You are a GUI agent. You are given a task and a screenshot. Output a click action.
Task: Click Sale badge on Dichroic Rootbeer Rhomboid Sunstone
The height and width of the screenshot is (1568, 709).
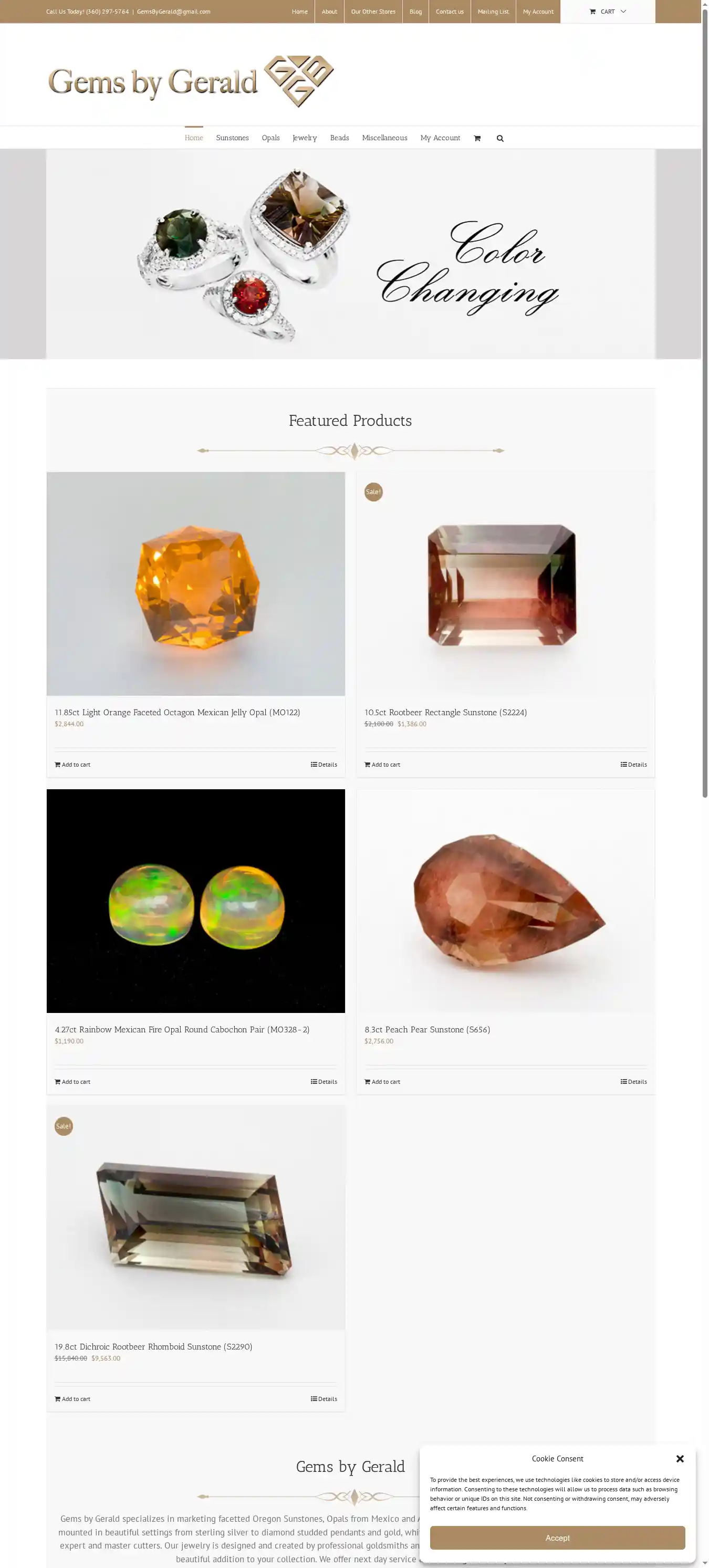[64, 1126]
